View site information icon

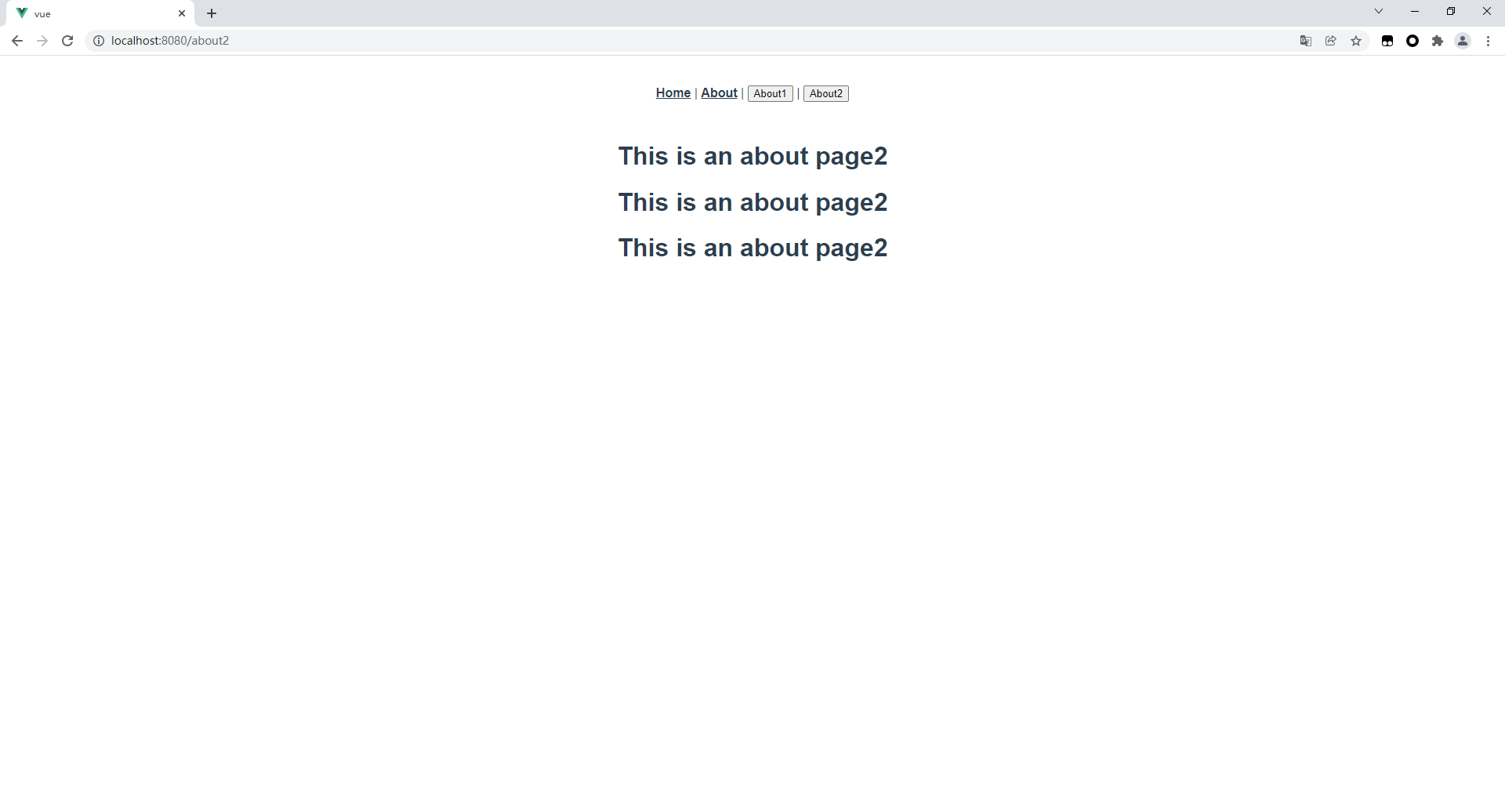[99, 41]
